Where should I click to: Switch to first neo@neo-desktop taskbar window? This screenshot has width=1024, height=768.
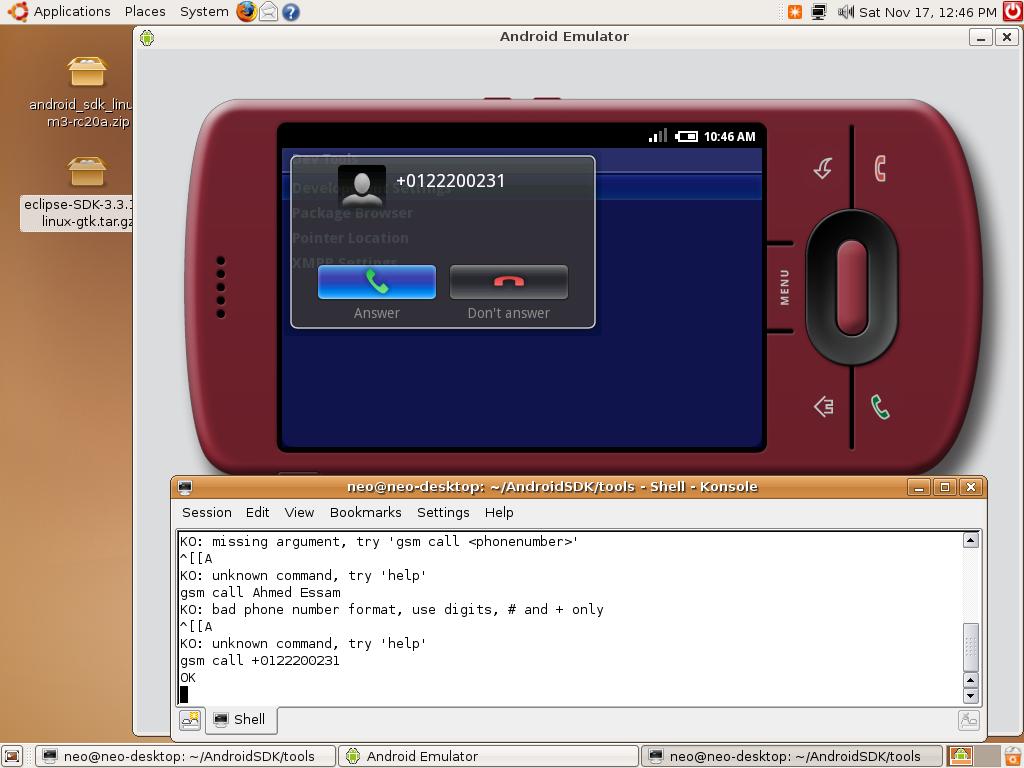(185, 756)
